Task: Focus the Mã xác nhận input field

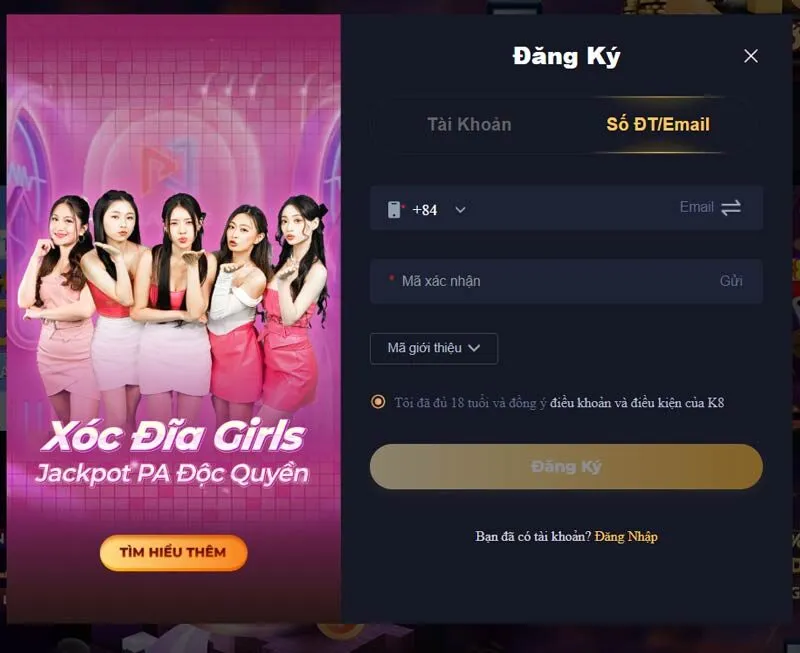Action: click(551, 281)
